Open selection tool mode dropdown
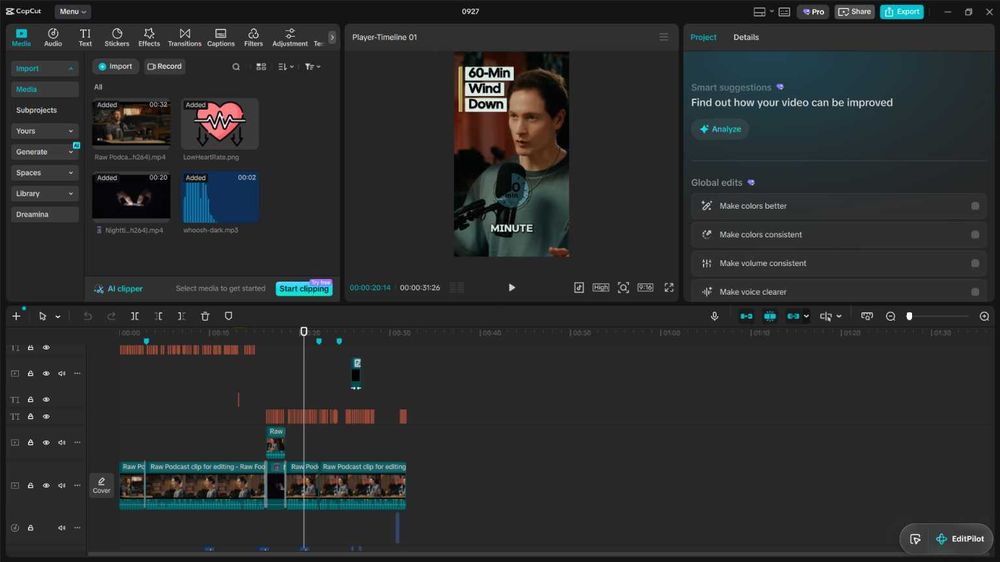This screenshot has height=562, width=1000. point(57,316)
